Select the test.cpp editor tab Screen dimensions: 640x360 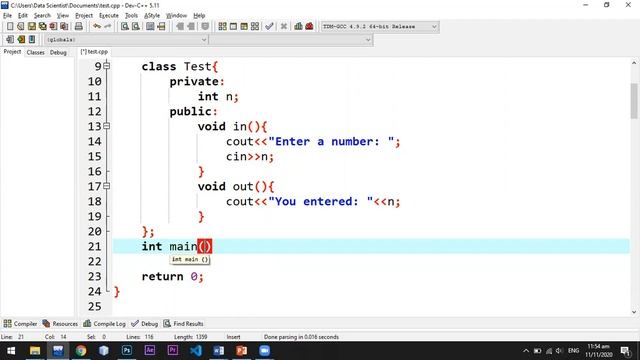[x=94, y=52]
